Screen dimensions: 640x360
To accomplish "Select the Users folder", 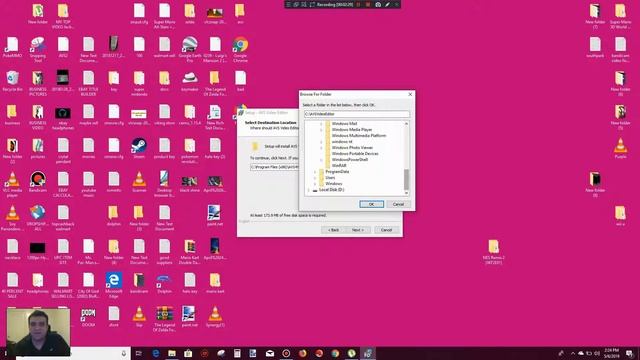I will point(330,178).
